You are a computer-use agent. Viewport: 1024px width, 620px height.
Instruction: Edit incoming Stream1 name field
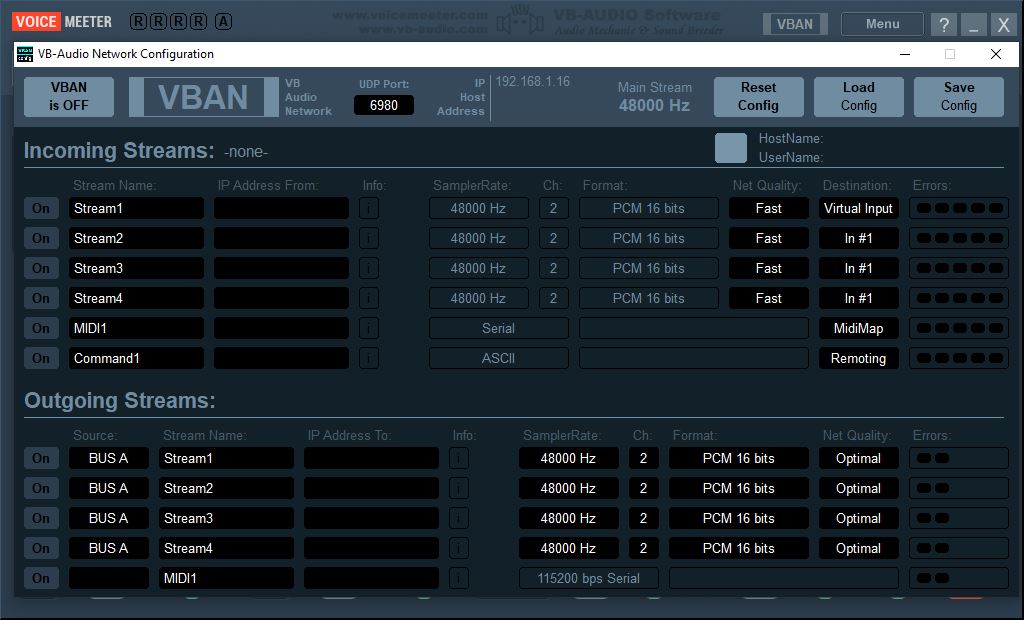point(136,208)
